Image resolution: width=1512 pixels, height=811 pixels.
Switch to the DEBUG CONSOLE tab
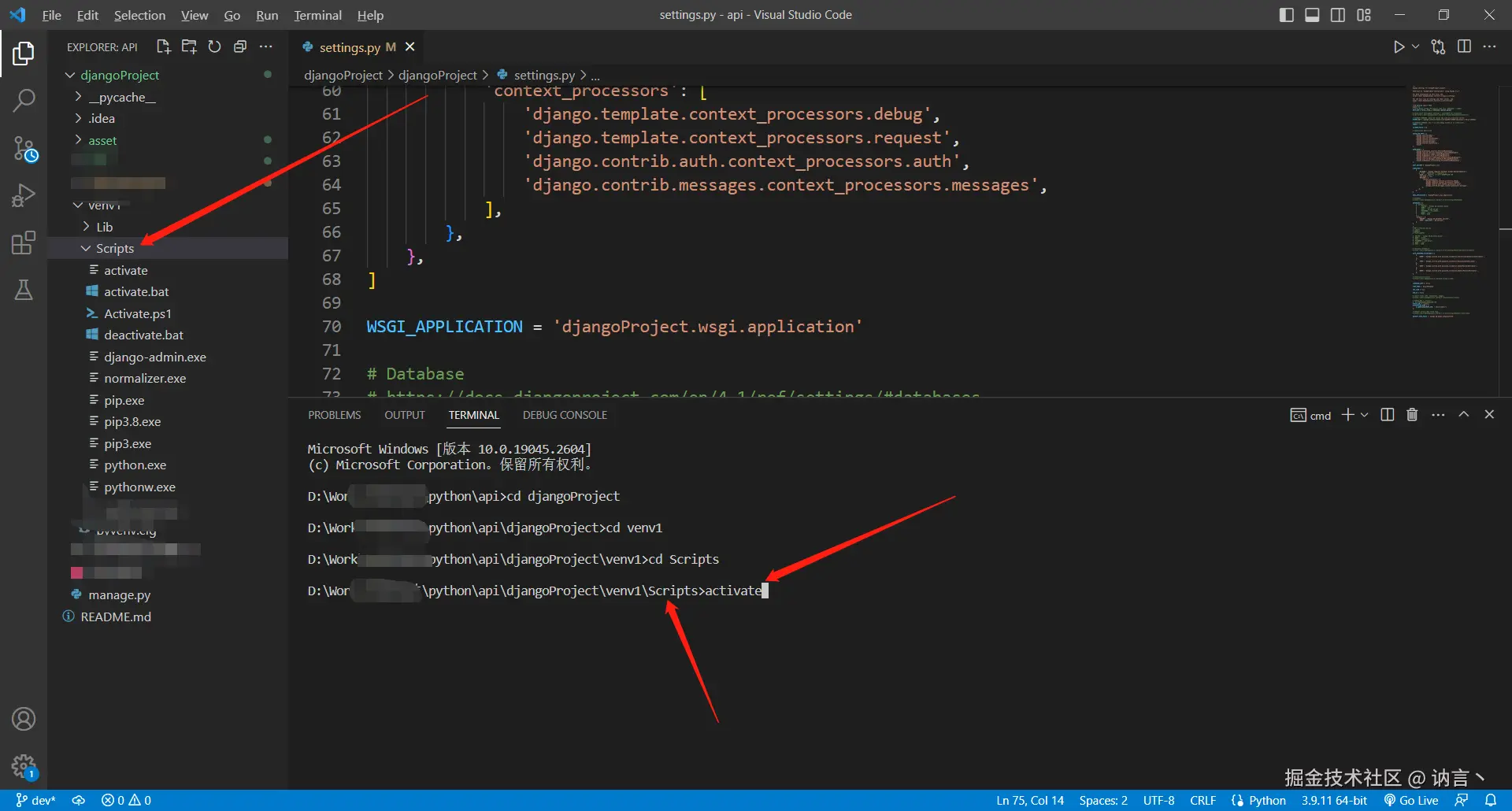pos(565,415)
